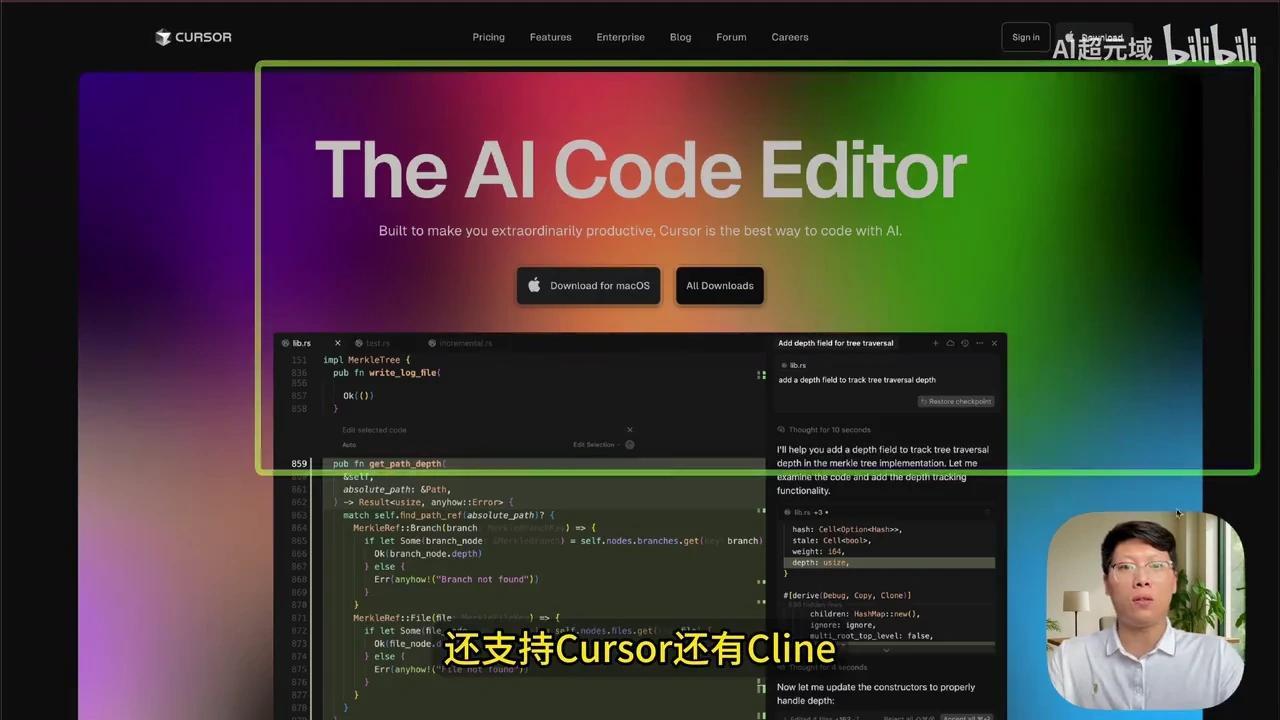The width and height of the screenshot is (1280, 720).
Task: Expand the 'Thought for 10 seconds' section
Action: (822, 429)
